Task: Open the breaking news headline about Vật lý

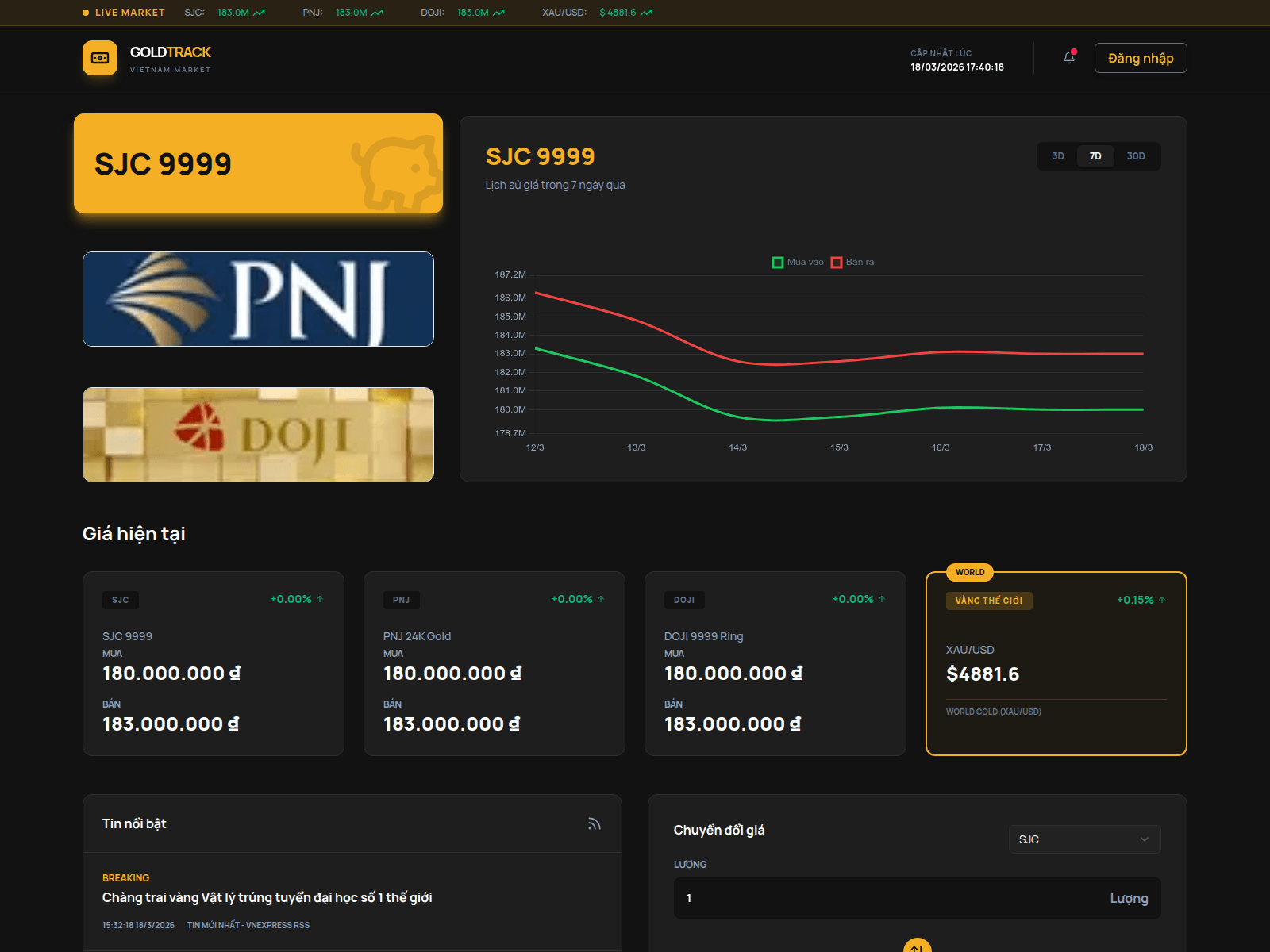Action: pyautogui.click(x=267, y=897)
